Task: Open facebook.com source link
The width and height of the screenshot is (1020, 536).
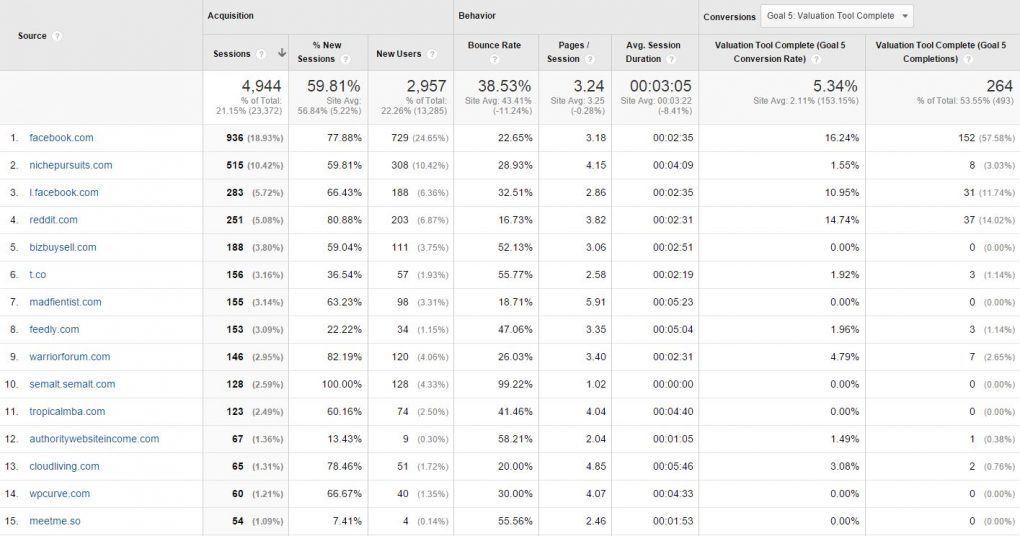Action: point(61,138)
